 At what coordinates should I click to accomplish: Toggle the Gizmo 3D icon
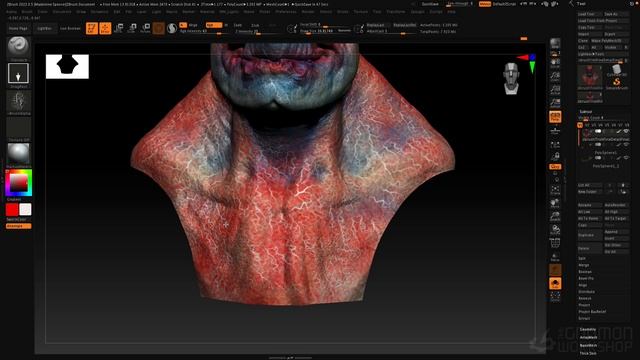click(159, 28)
